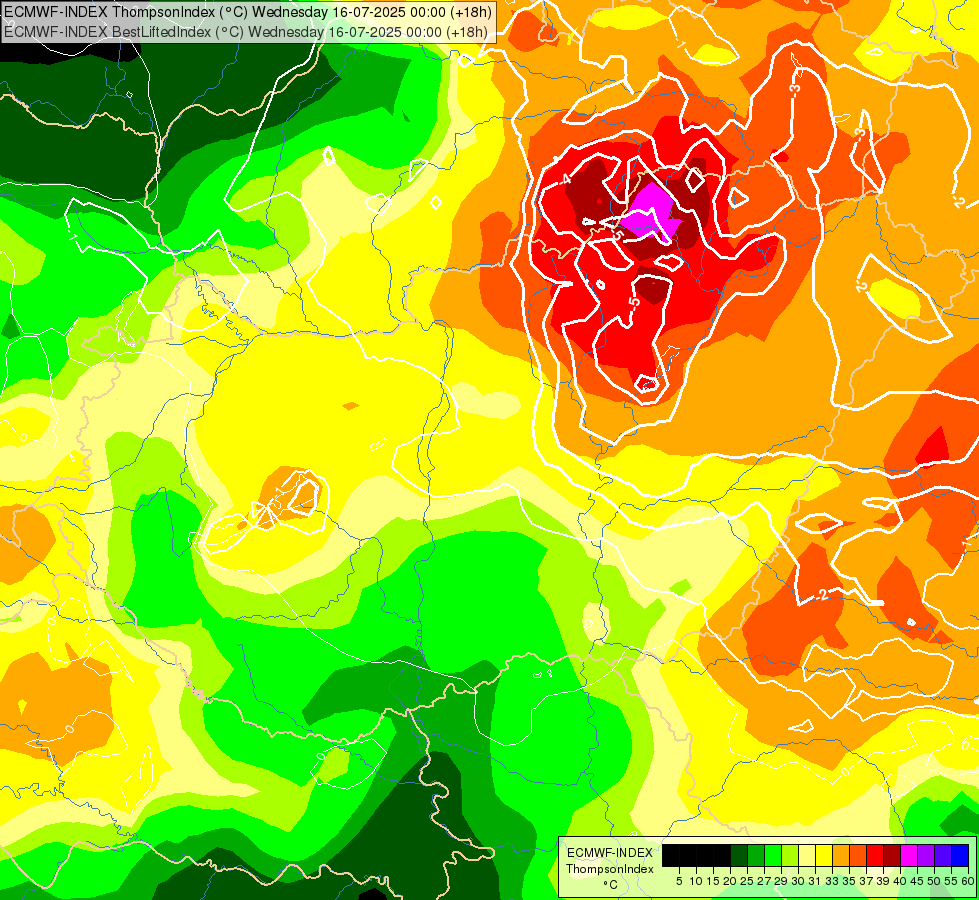Click the legend tick label '10'
The width and height of the screenshot is (979, 900).
coord(696,881)
